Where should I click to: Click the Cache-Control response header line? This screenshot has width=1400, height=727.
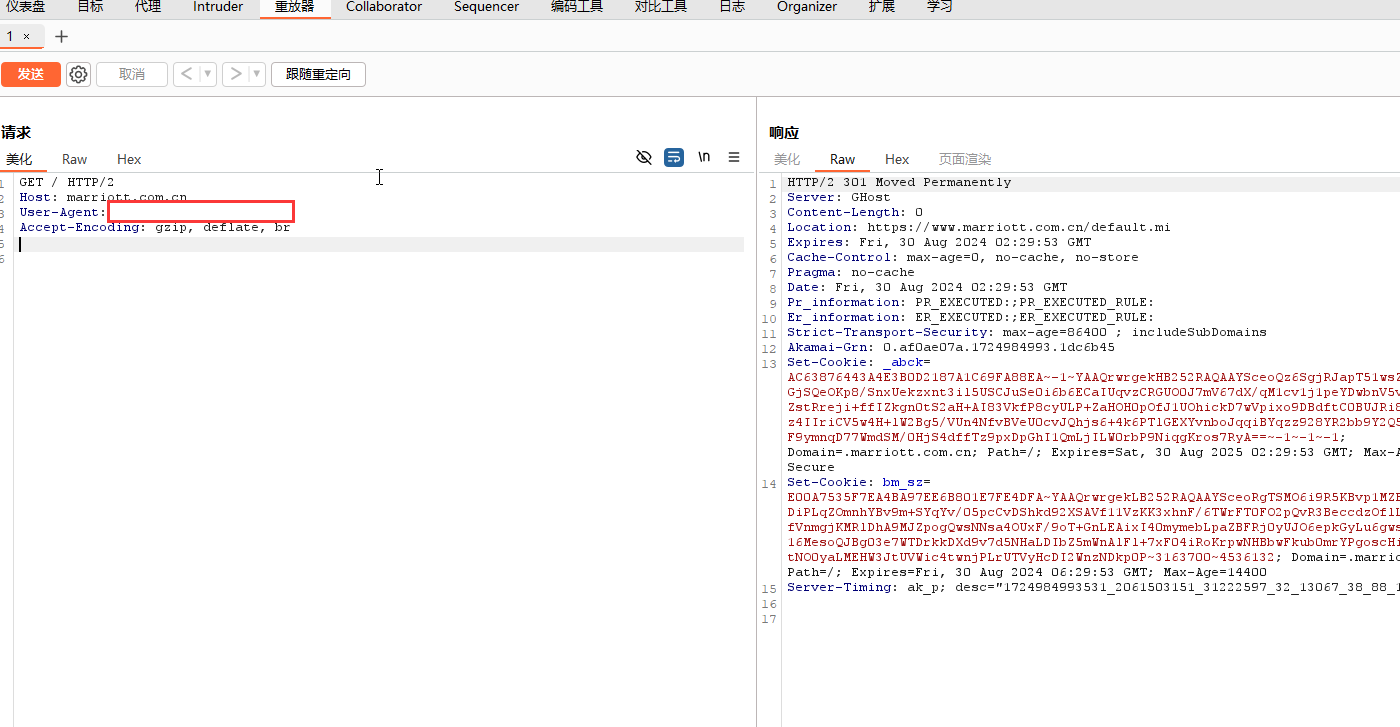pos(963,257)
